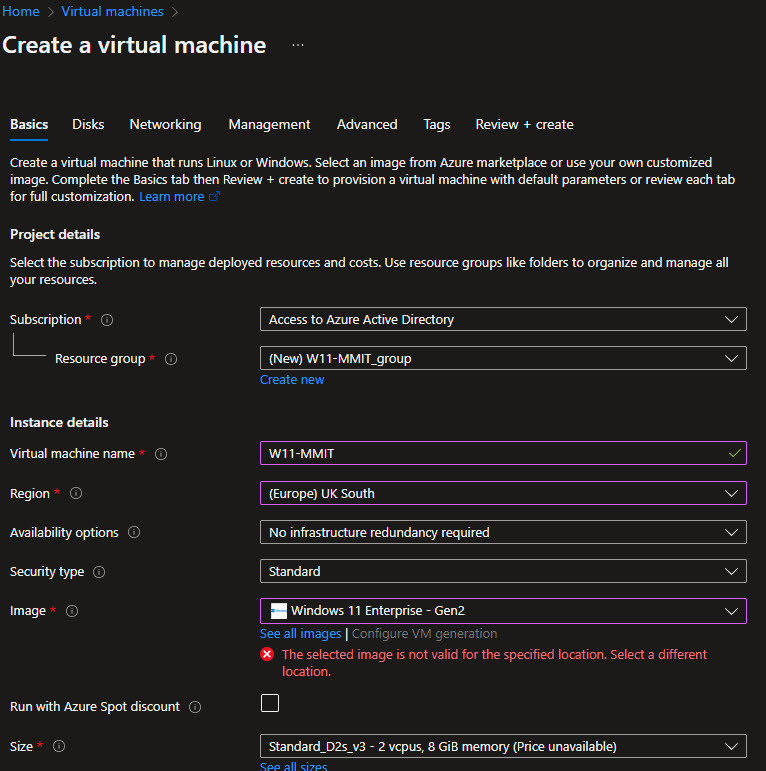Click the image location error message text

(x=494, y=663)
